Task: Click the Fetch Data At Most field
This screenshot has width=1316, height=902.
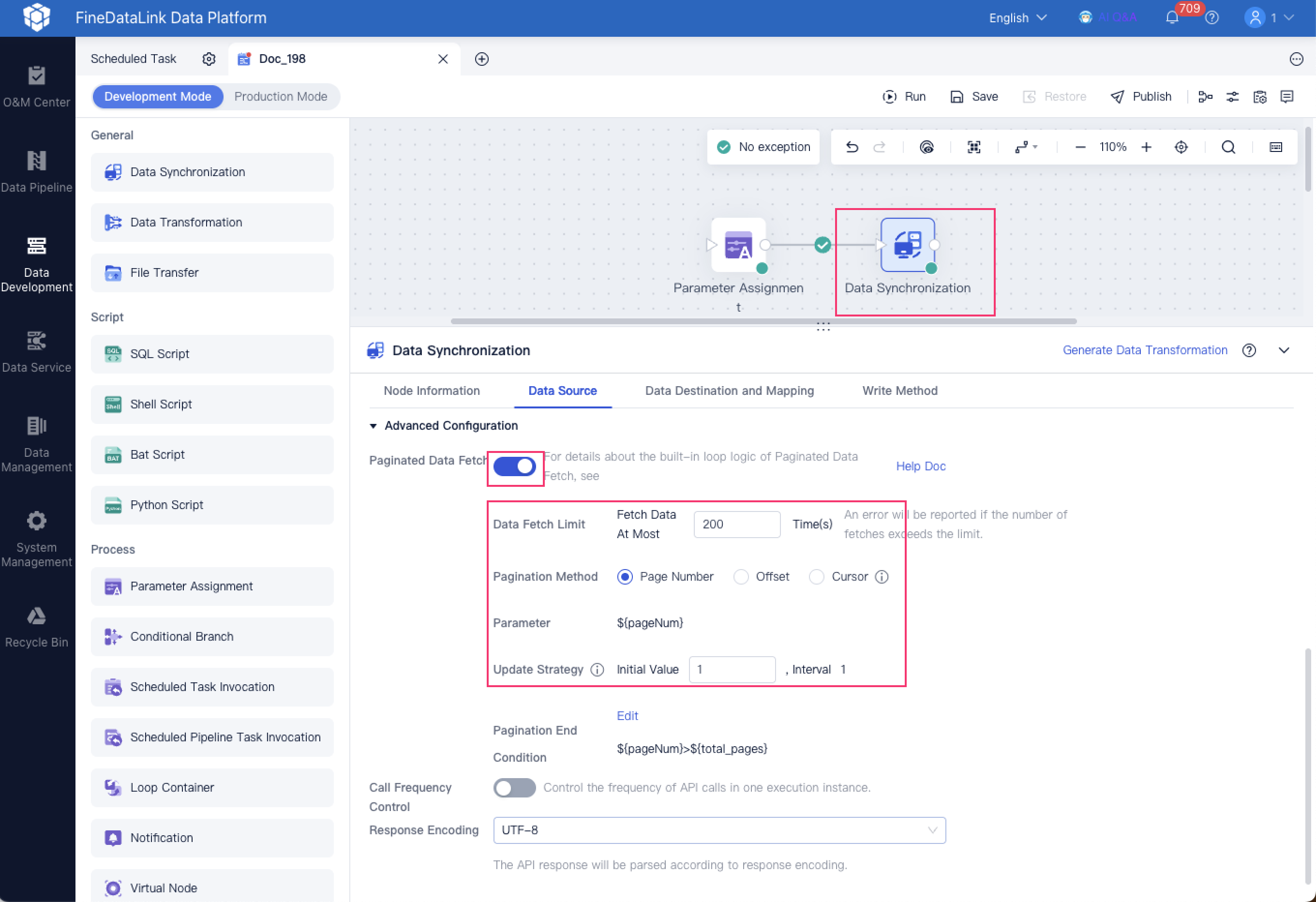Action: tap(737, 525)
